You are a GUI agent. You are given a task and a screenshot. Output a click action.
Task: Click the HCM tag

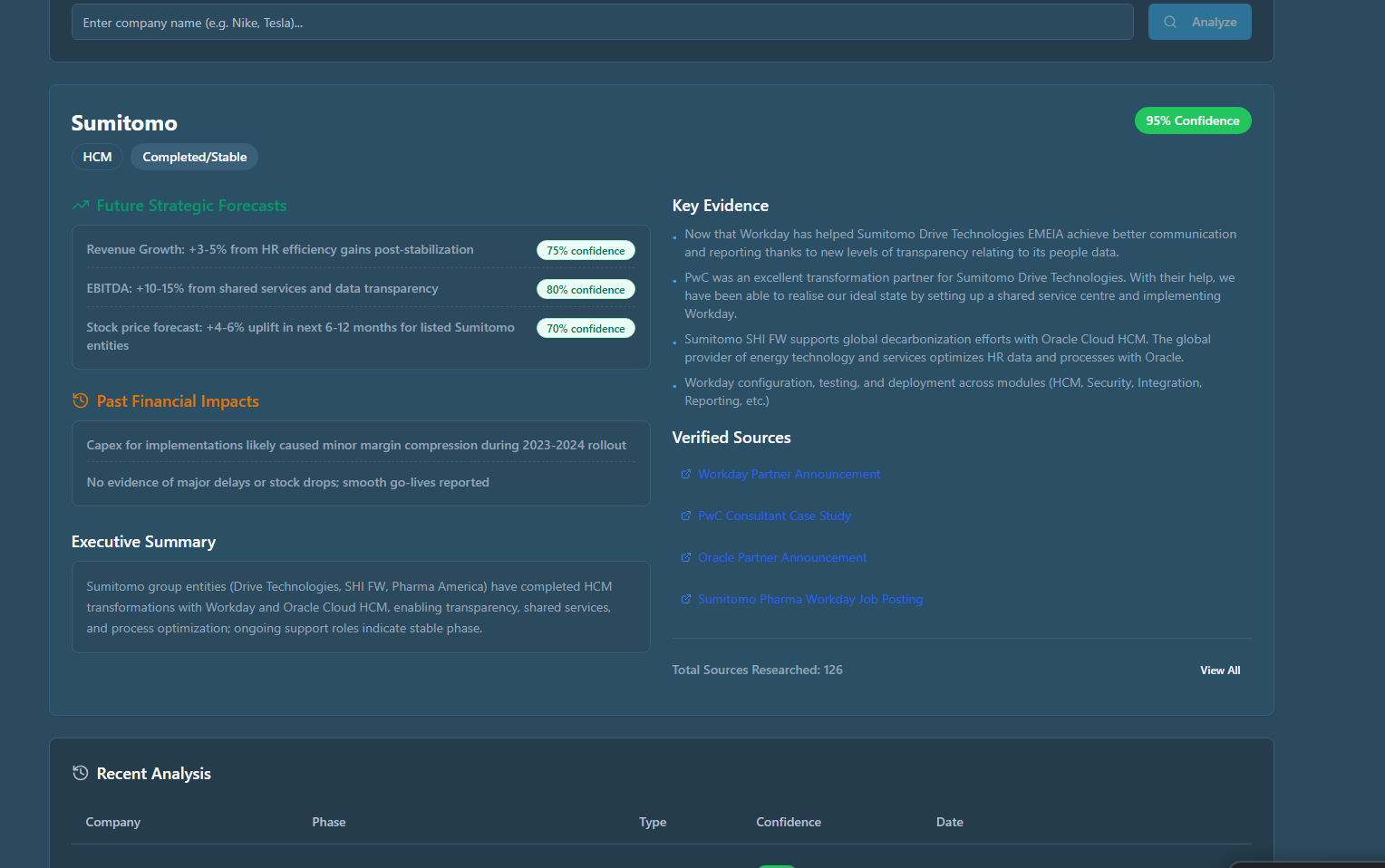point(97,157)
